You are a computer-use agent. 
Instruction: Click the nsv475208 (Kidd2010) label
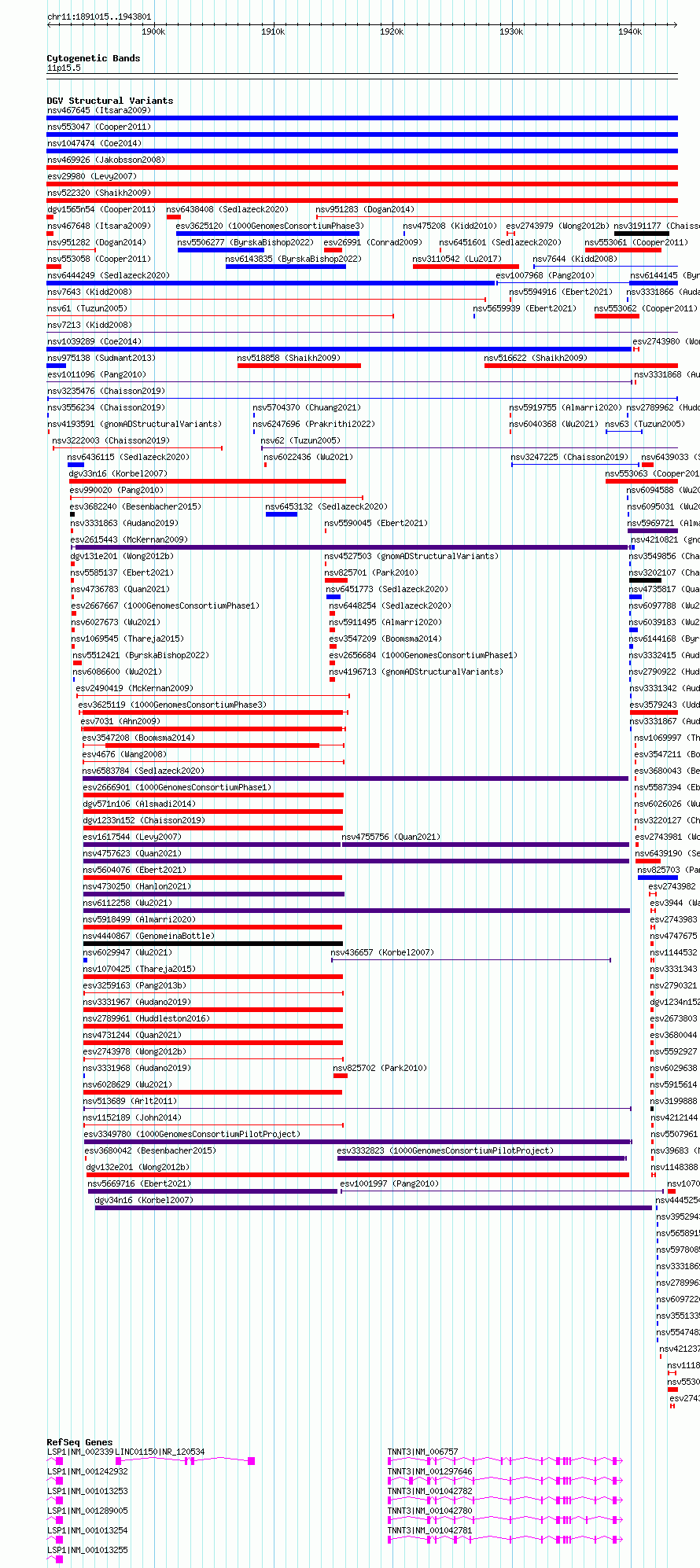click(450, 226)
